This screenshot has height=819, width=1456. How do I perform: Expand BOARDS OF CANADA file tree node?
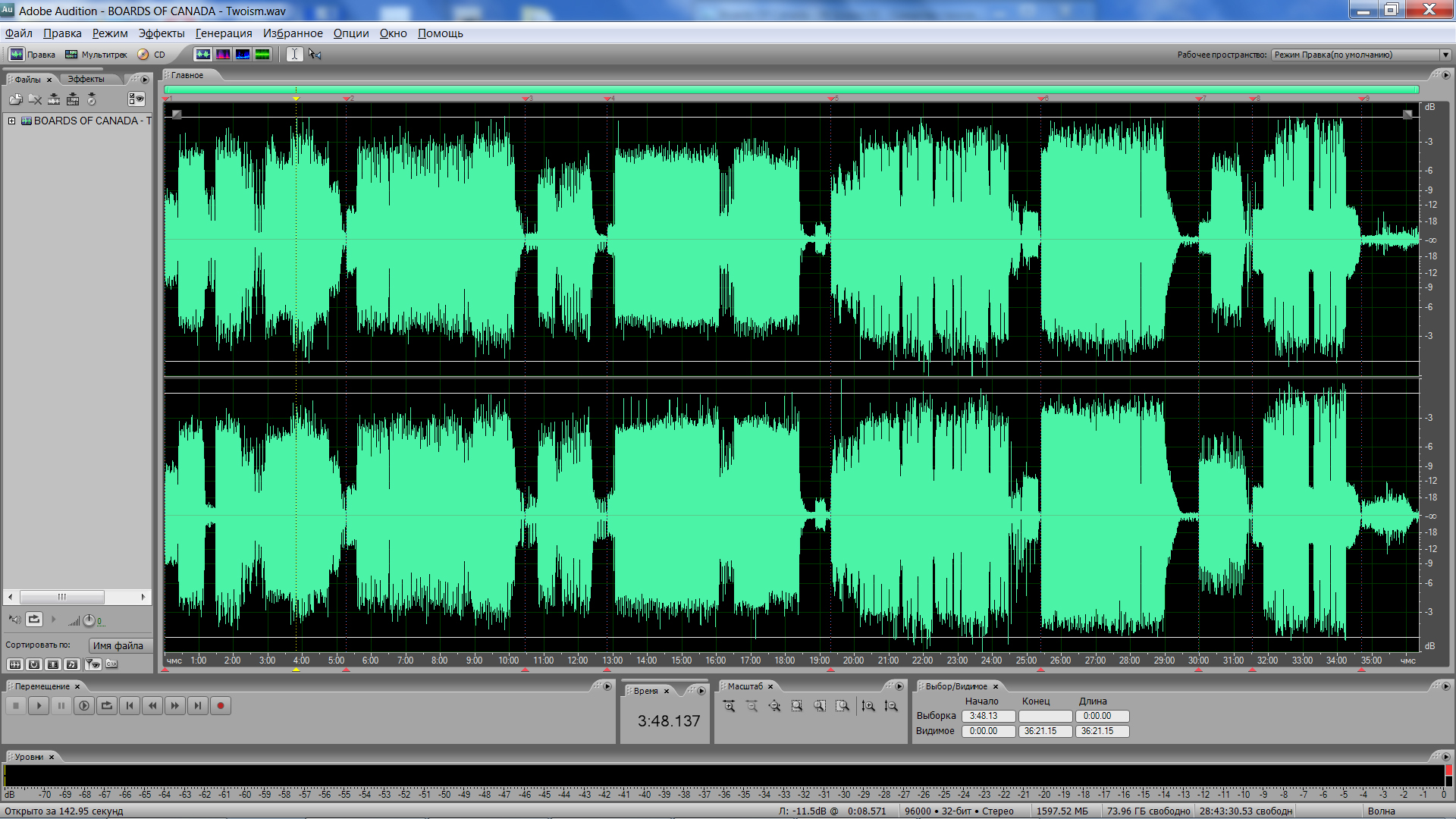pos(12,121)
